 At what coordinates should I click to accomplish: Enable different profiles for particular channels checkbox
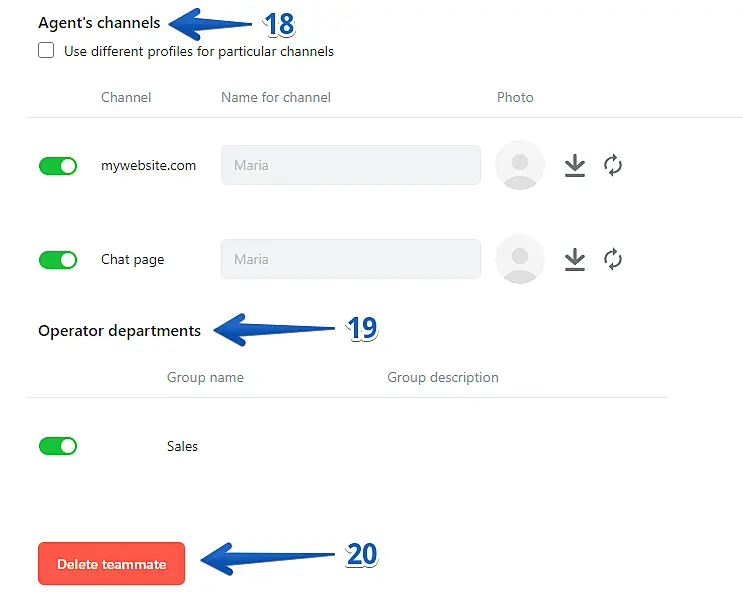pyautogui.click(x=46, y=51)
